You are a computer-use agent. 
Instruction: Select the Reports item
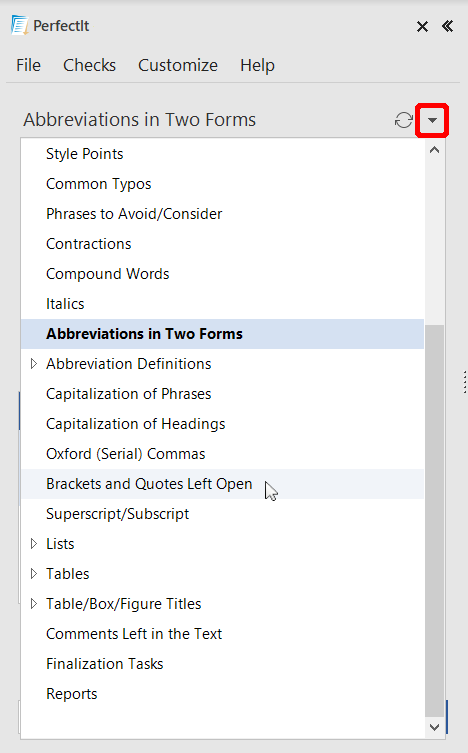[222, 694]
